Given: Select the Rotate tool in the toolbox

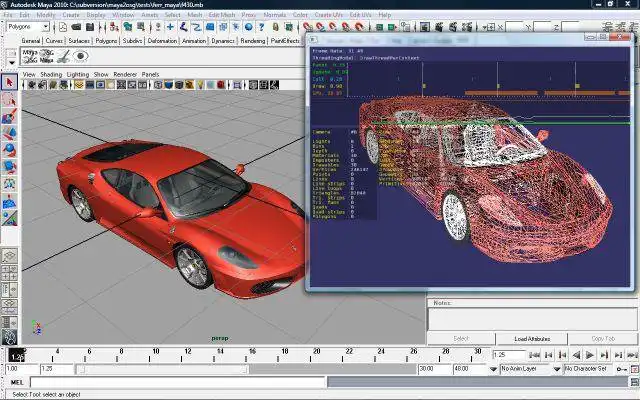Looking at the screenshot, I should [9, 150].
